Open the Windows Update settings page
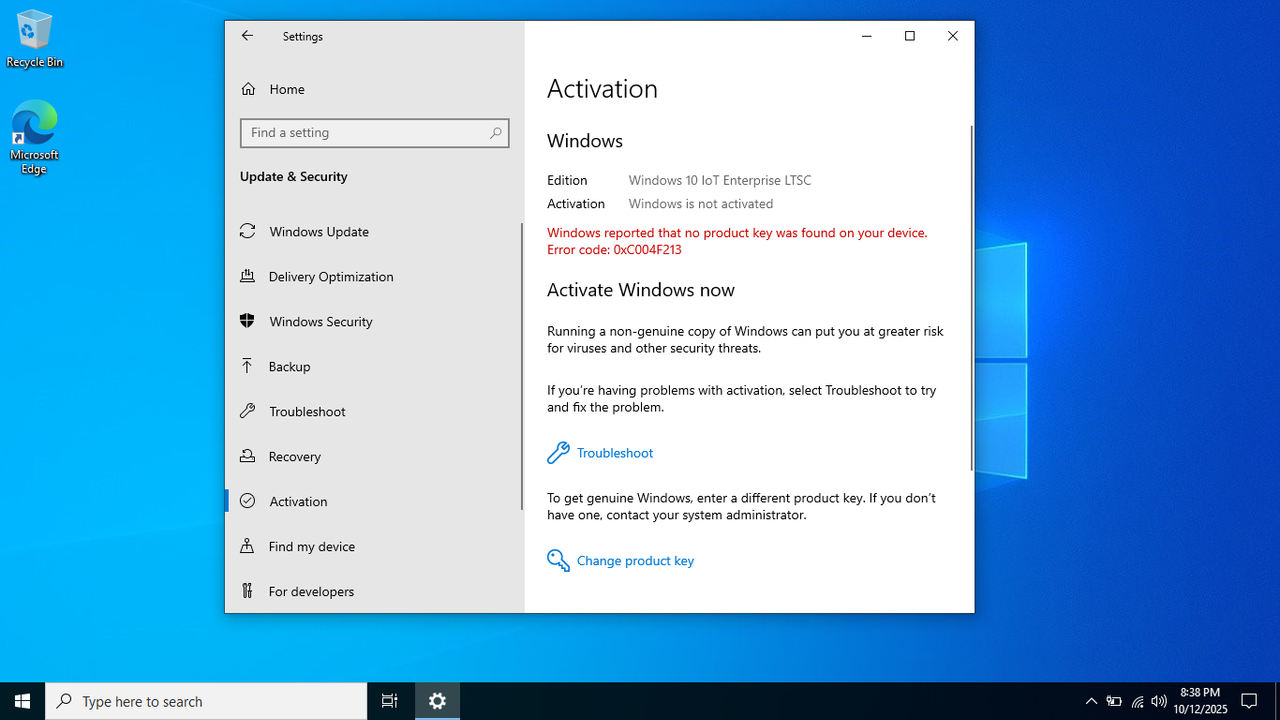 tap(374, 231)
